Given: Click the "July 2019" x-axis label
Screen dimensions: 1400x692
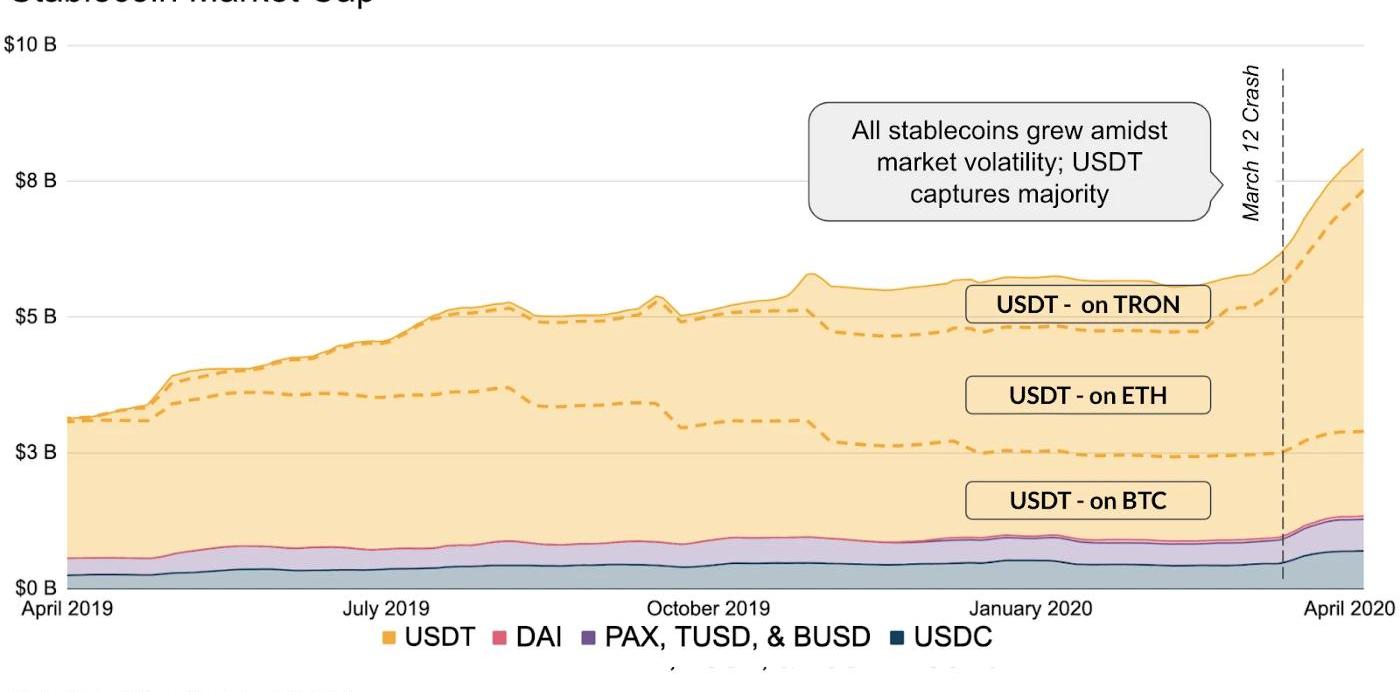Looking at the screenshot, I should [385, 608].
